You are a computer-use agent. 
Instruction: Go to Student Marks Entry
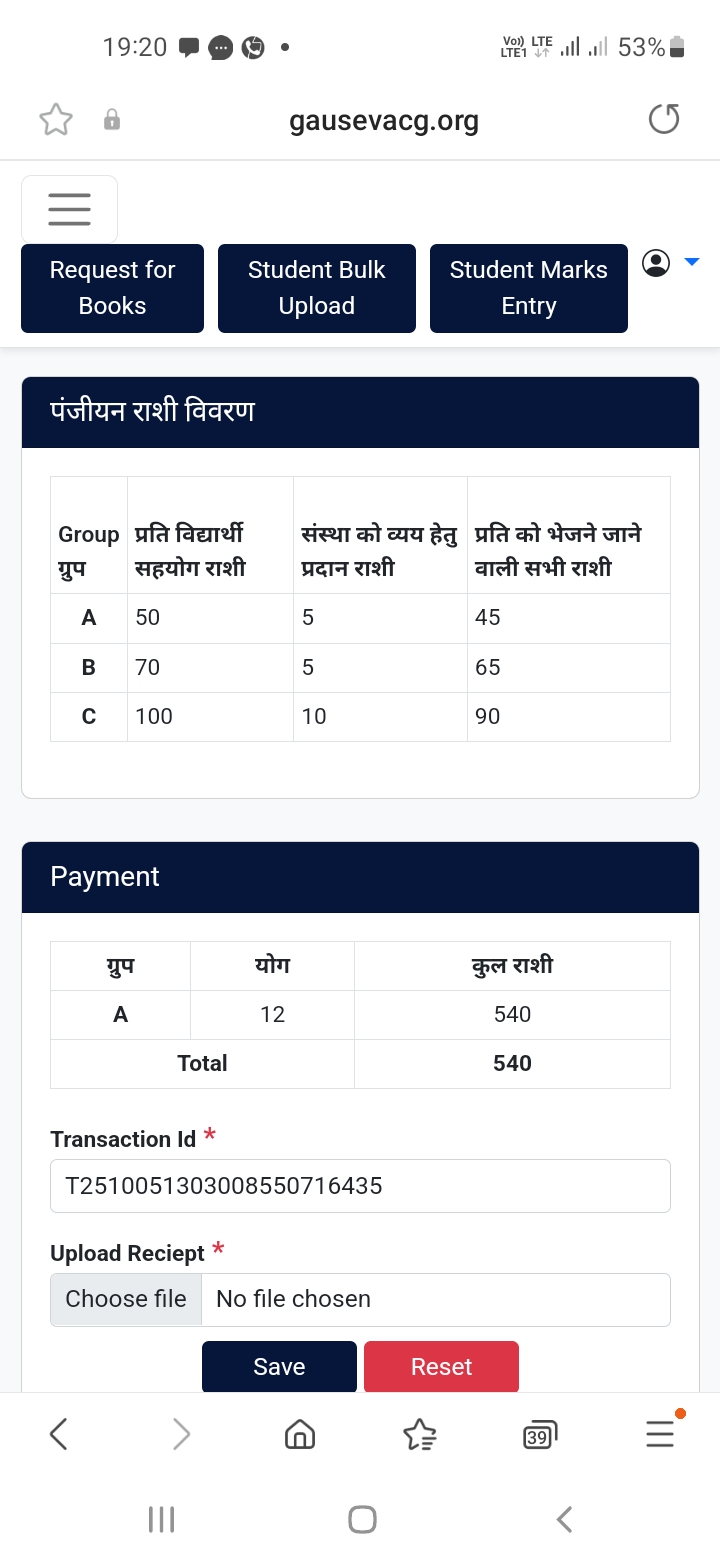coord(528,288)
